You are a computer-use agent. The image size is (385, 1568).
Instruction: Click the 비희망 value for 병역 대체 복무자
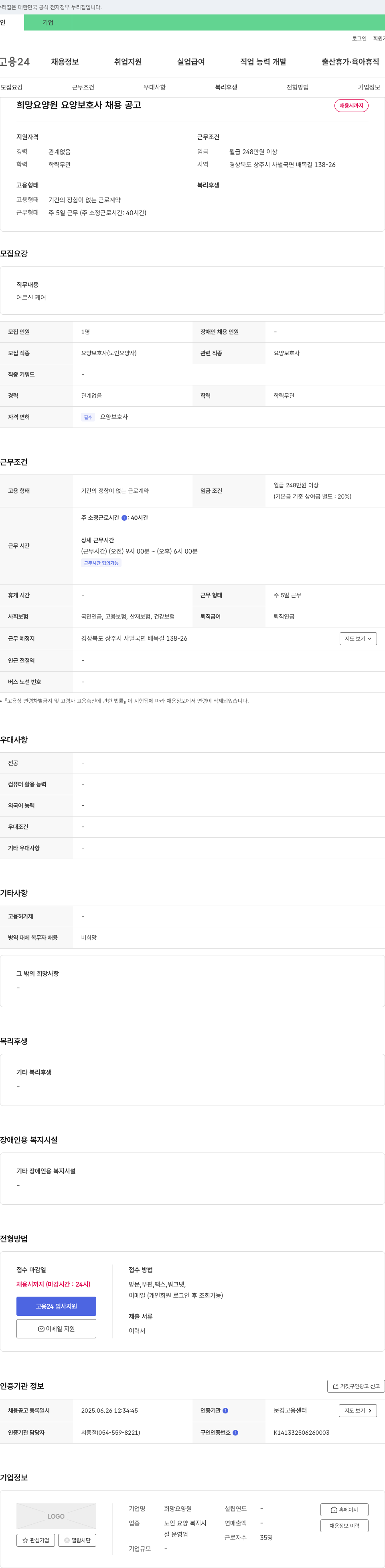pos(89,937)
